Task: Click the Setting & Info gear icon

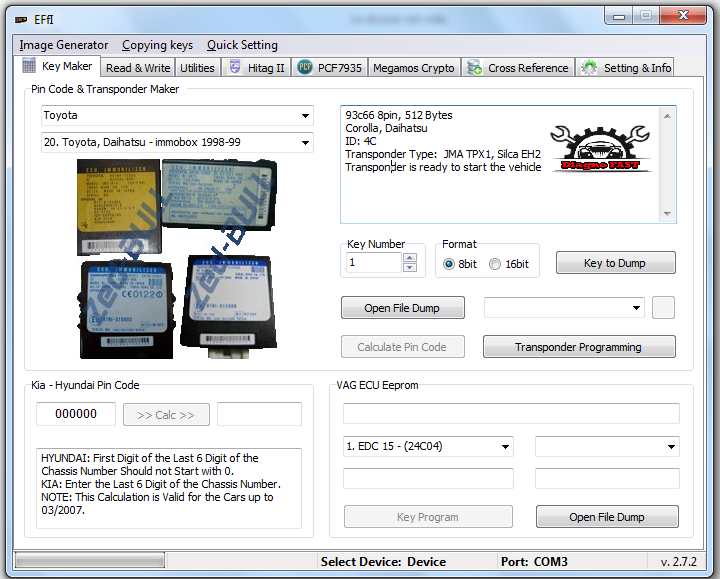Action: pos(589,67)
